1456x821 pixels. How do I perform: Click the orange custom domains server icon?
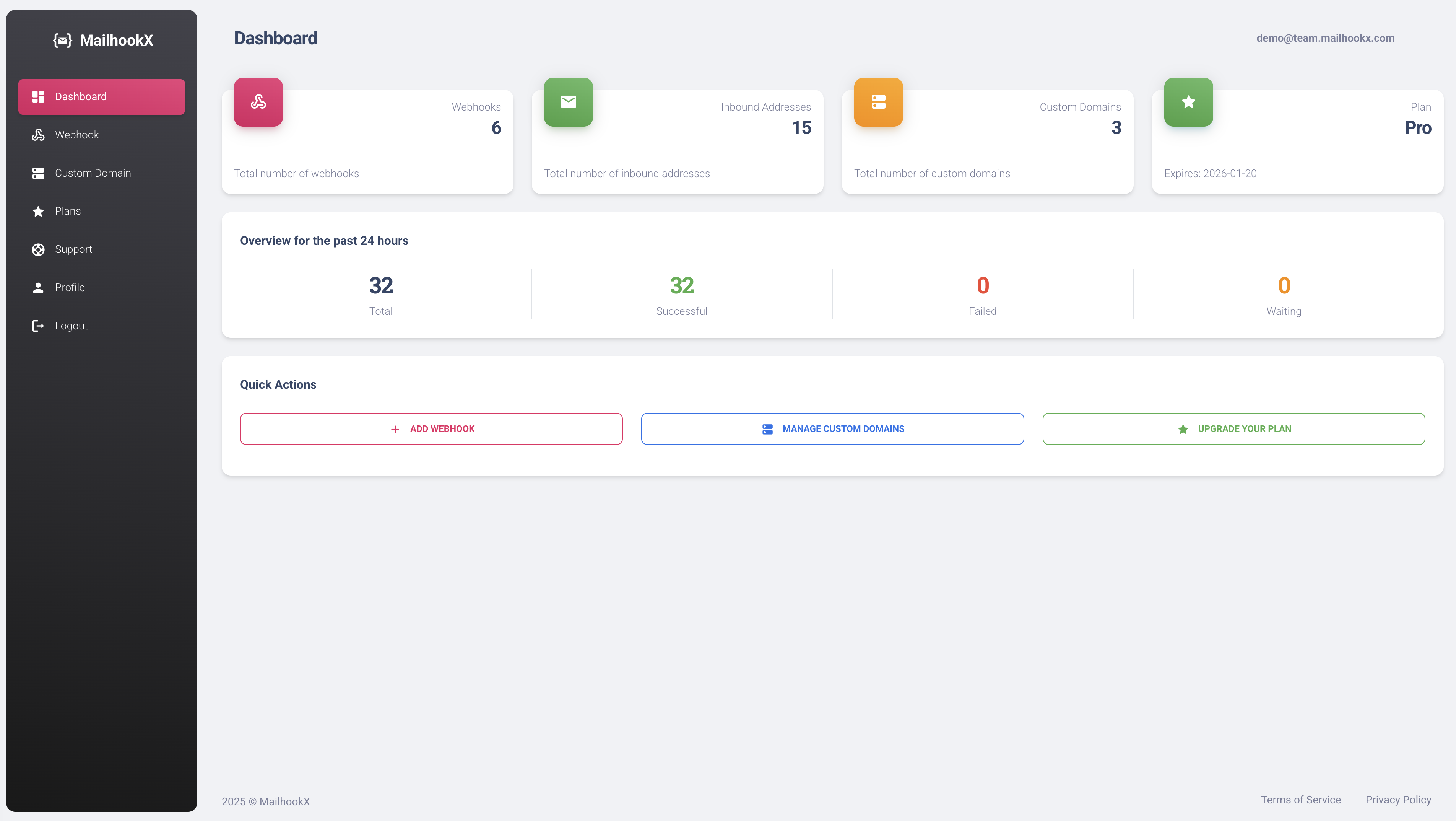point(878,102)
